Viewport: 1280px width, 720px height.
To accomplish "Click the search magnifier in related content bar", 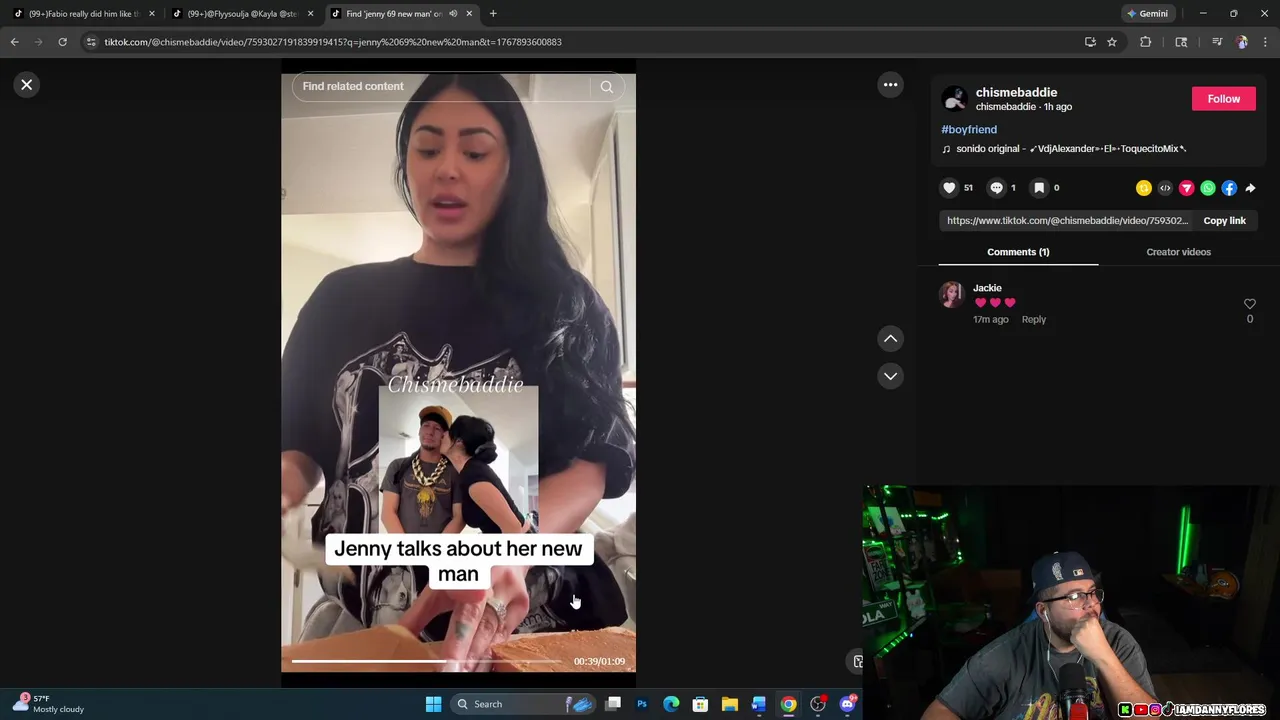I will 606,87.
